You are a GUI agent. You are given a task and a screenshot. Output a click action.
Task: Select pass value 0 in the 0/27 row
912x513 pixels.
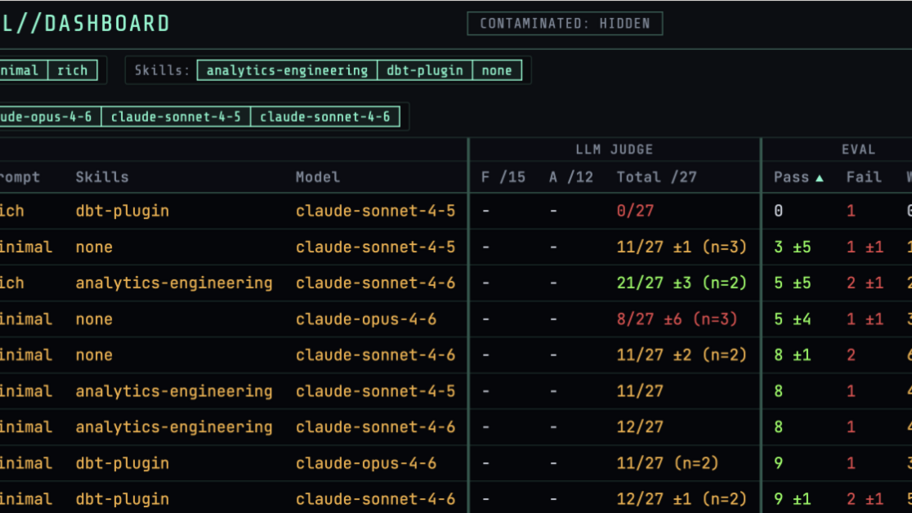[778, 211]
